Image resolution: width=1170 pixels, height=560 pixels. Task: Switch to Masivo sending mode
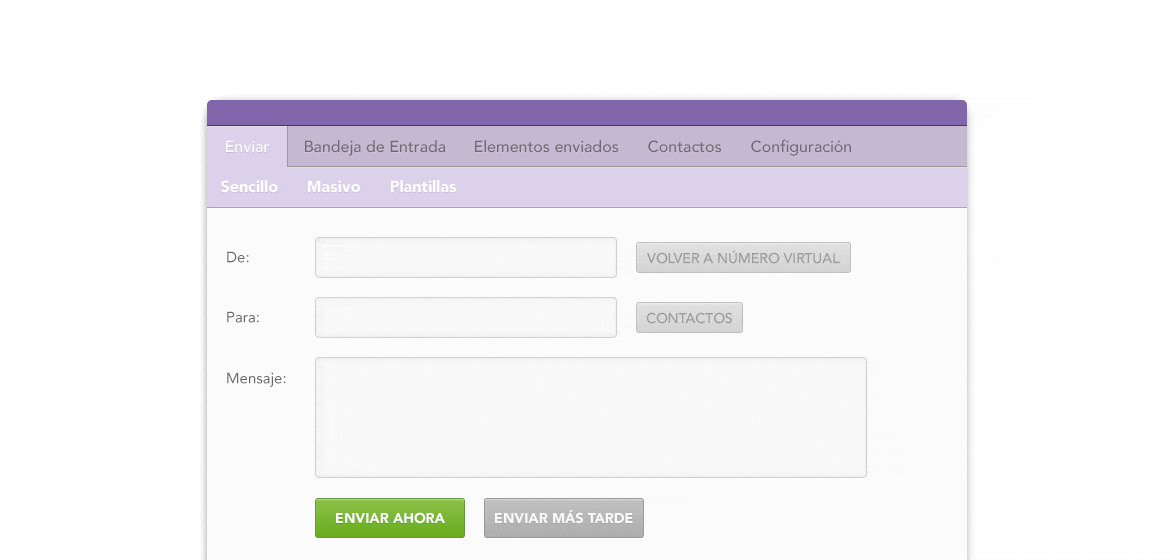[334, 187]
